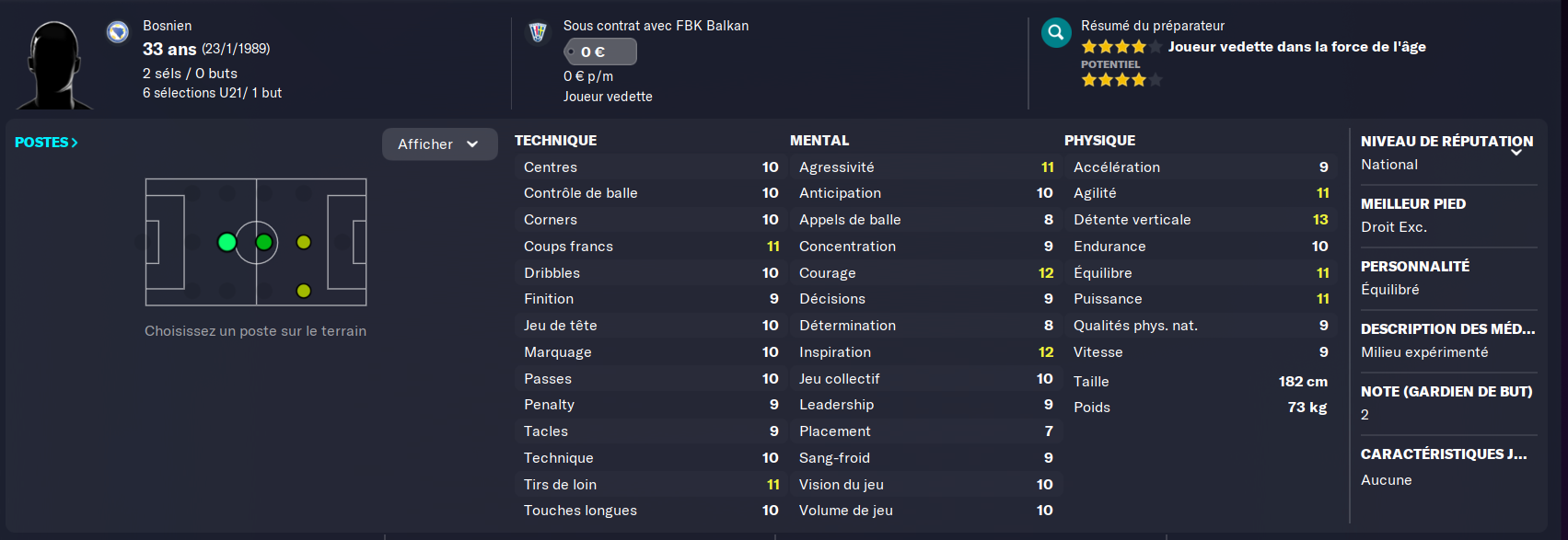This screenshot has height=540, width=1568.
Task: Click the TECHNIQUE column header
Action: point(555,141)
